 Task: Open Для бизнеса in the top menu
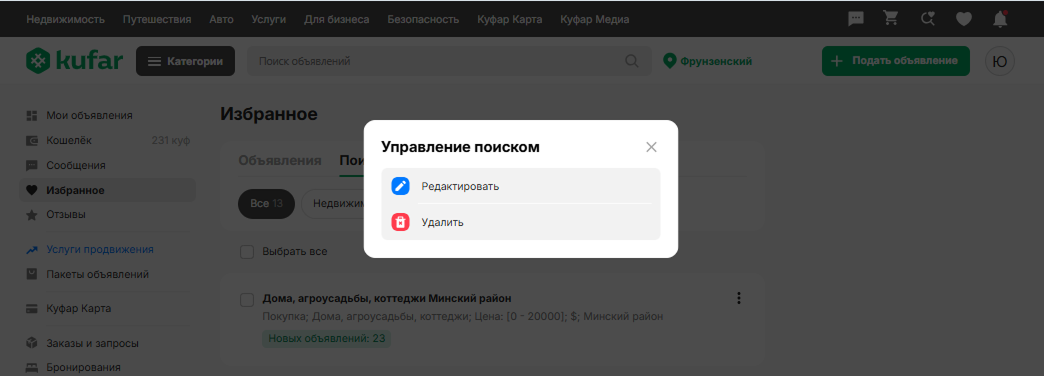point(337,19)
